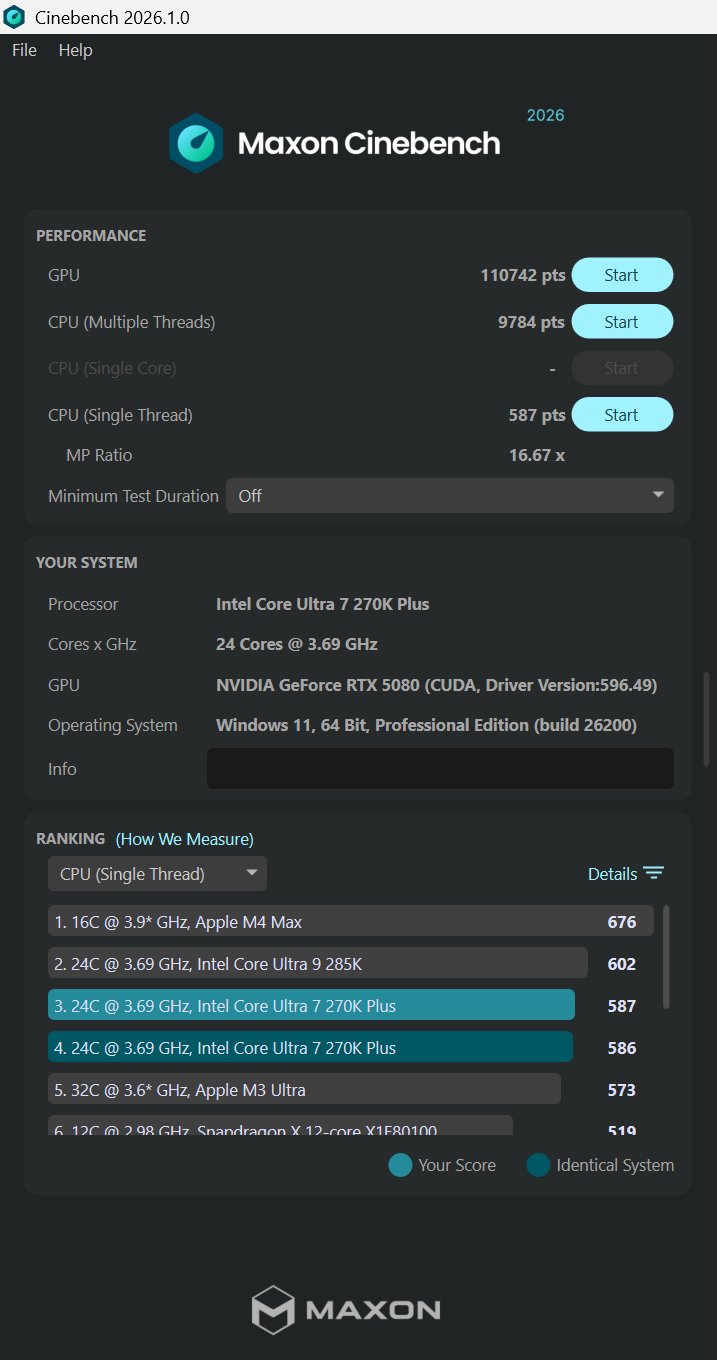Click the Info text field

[x=440, y=768]
